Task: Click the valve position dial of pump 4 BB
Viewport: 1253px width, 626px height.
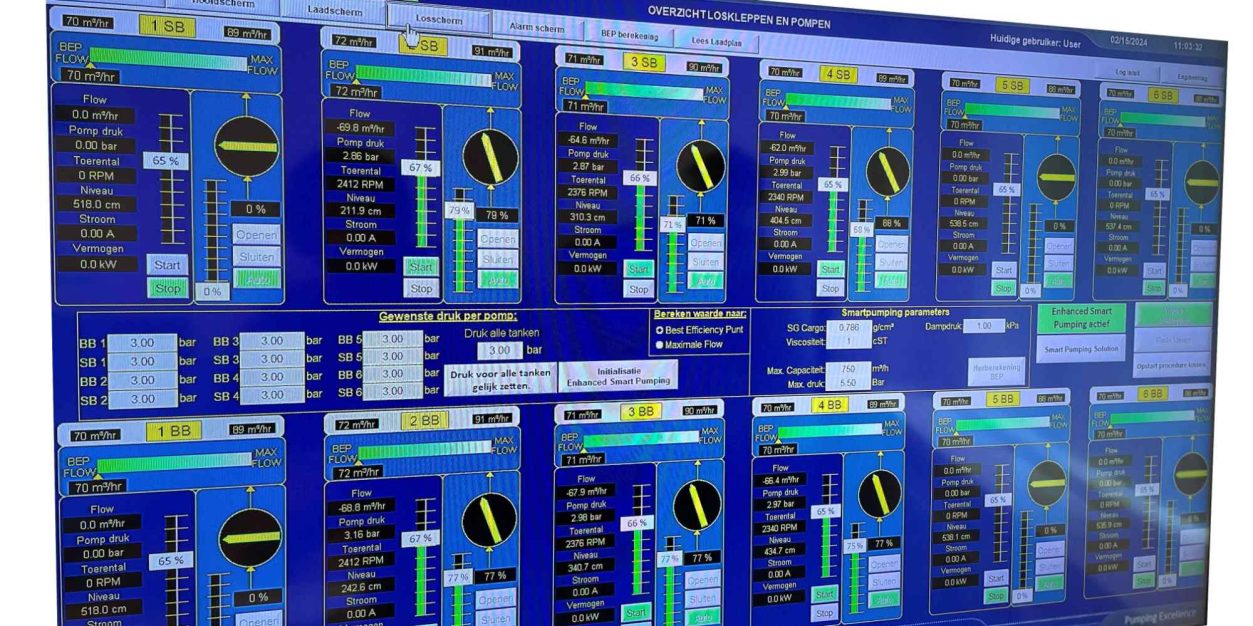Action: tap(879, 494)
